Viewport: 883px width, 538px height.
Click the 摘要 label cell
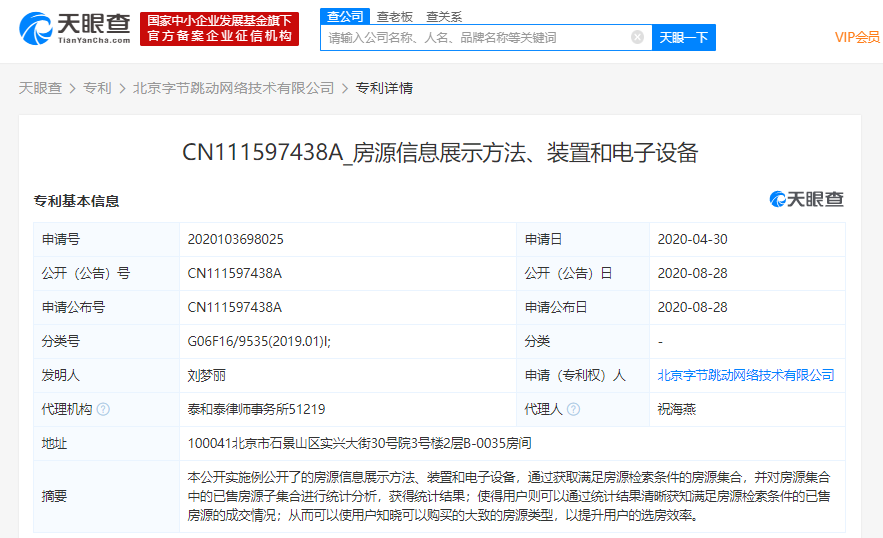(x=106, y=496)
